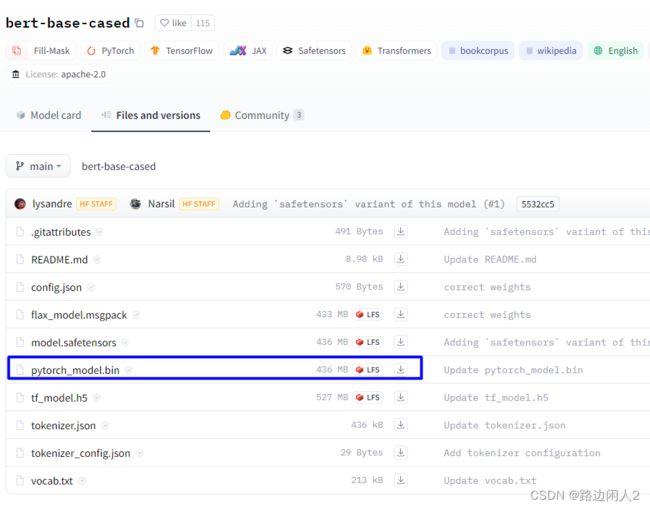Click file icon beside README.md

pyautogui.click(x=19, y=259)
